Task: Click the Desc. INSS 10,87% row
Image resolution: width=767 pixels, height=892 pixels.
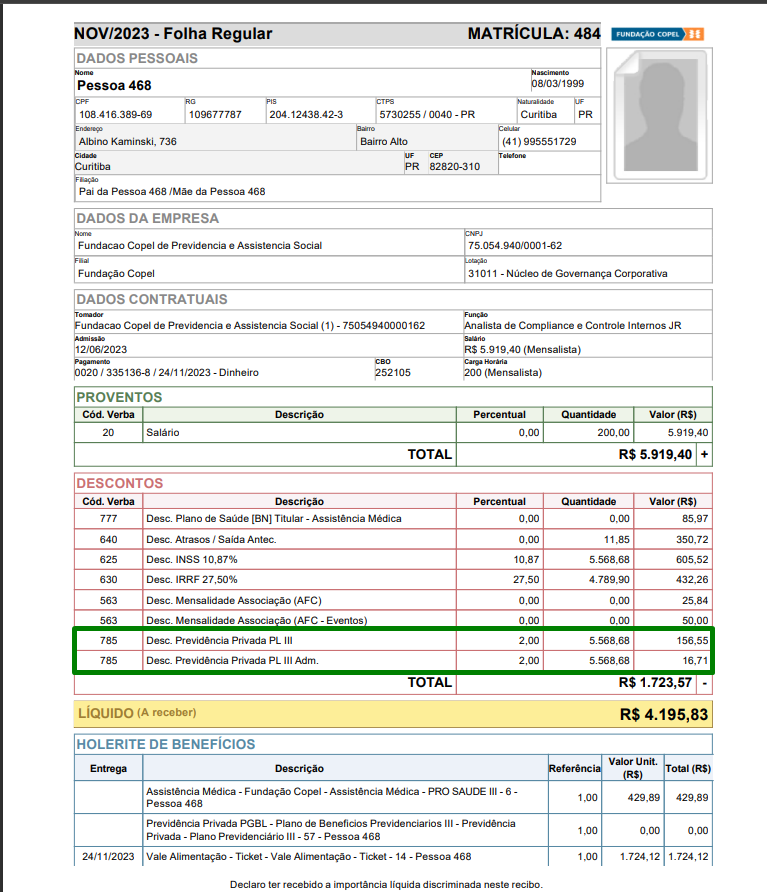Action: pyautogui.click(x=393, y=560)
